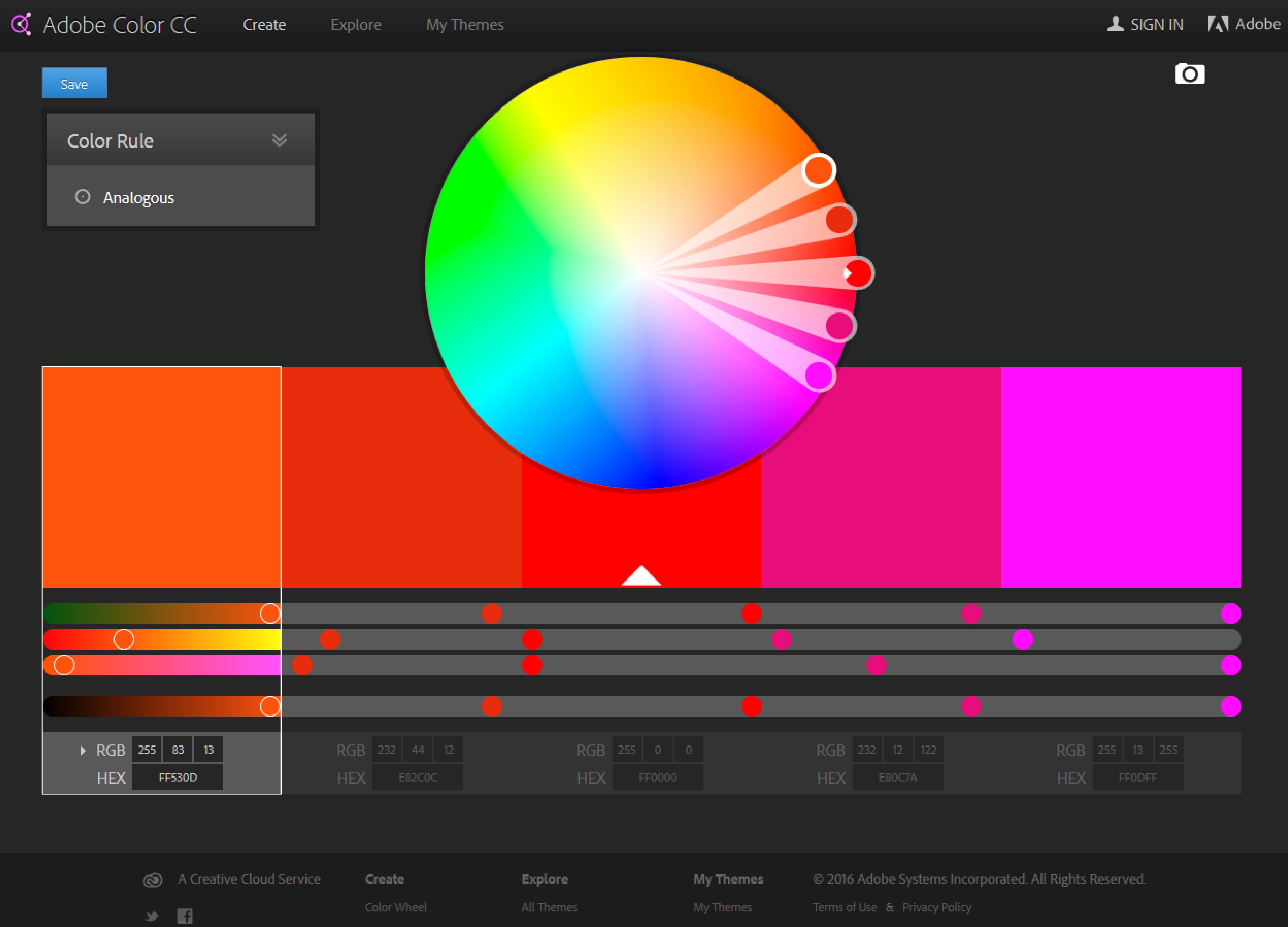Expand the Color Rule double chevron
This screenshot has height=927, width=1288.
click(x=279, y=140)
